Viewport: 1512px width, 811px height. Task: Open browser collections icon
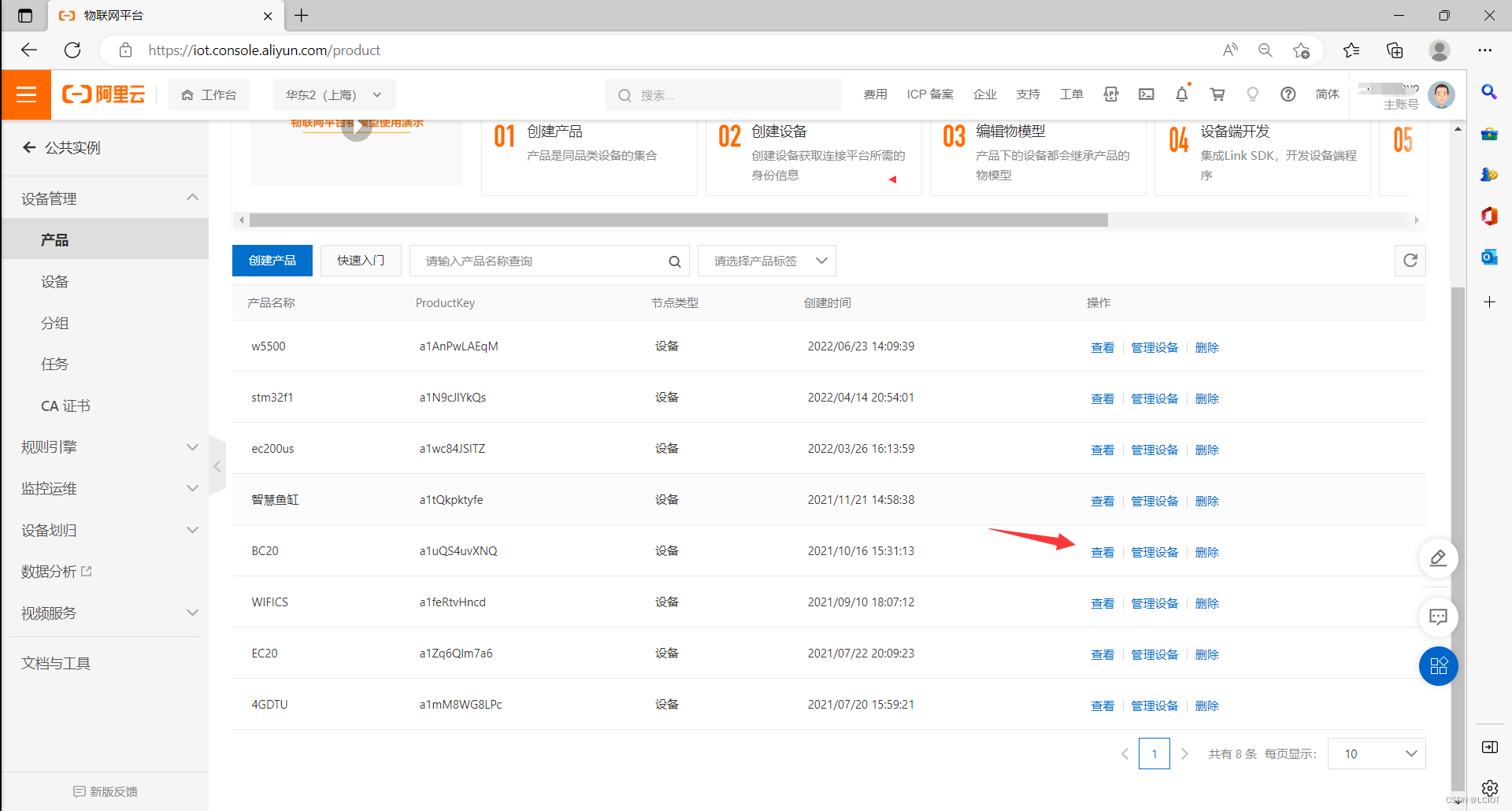coord(1395,50)
